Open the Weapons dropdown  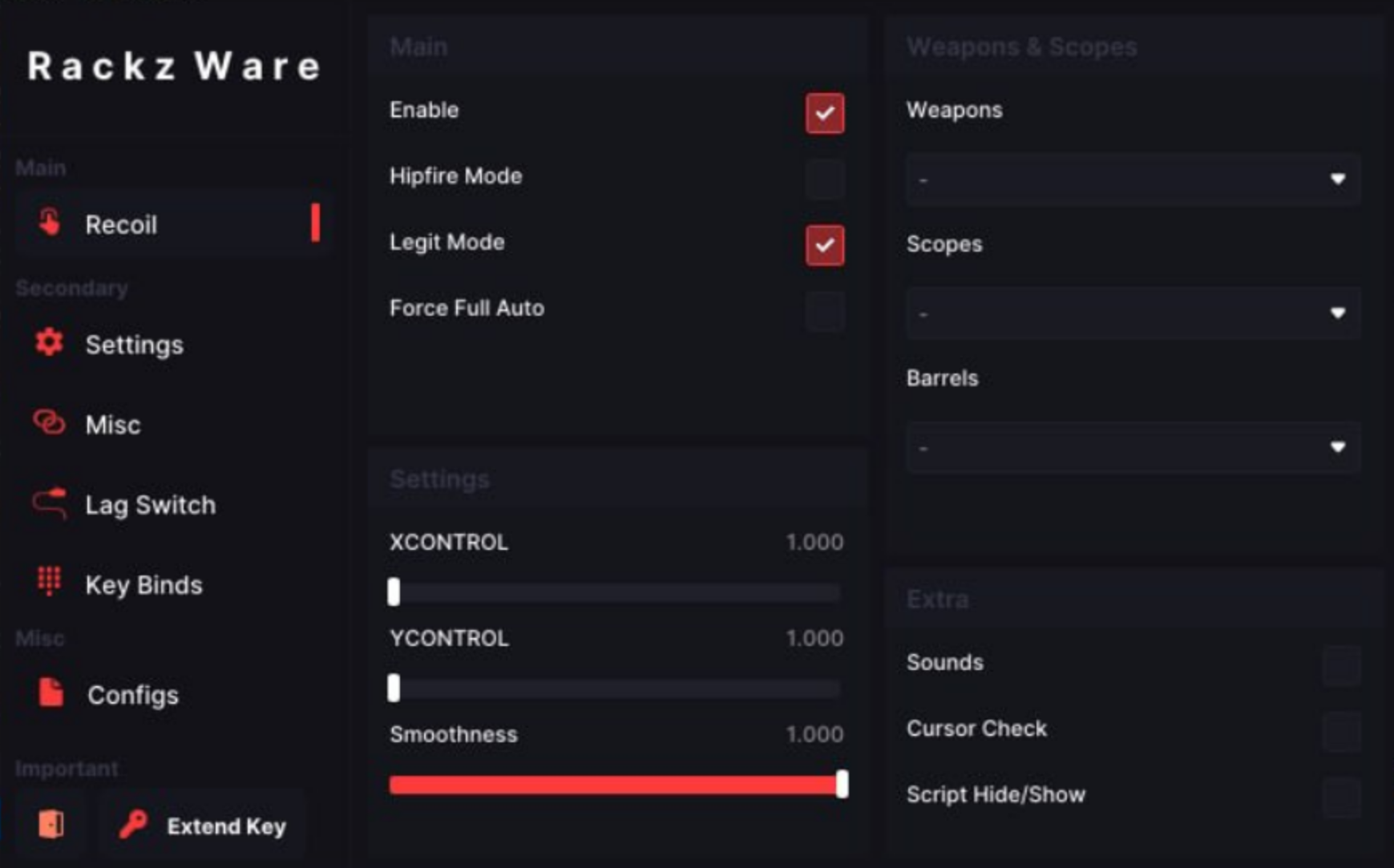1131,180
